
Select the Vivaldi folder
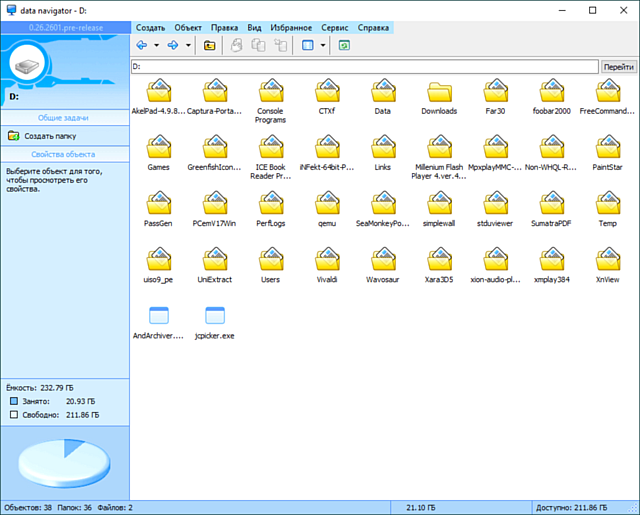point(326,261)
